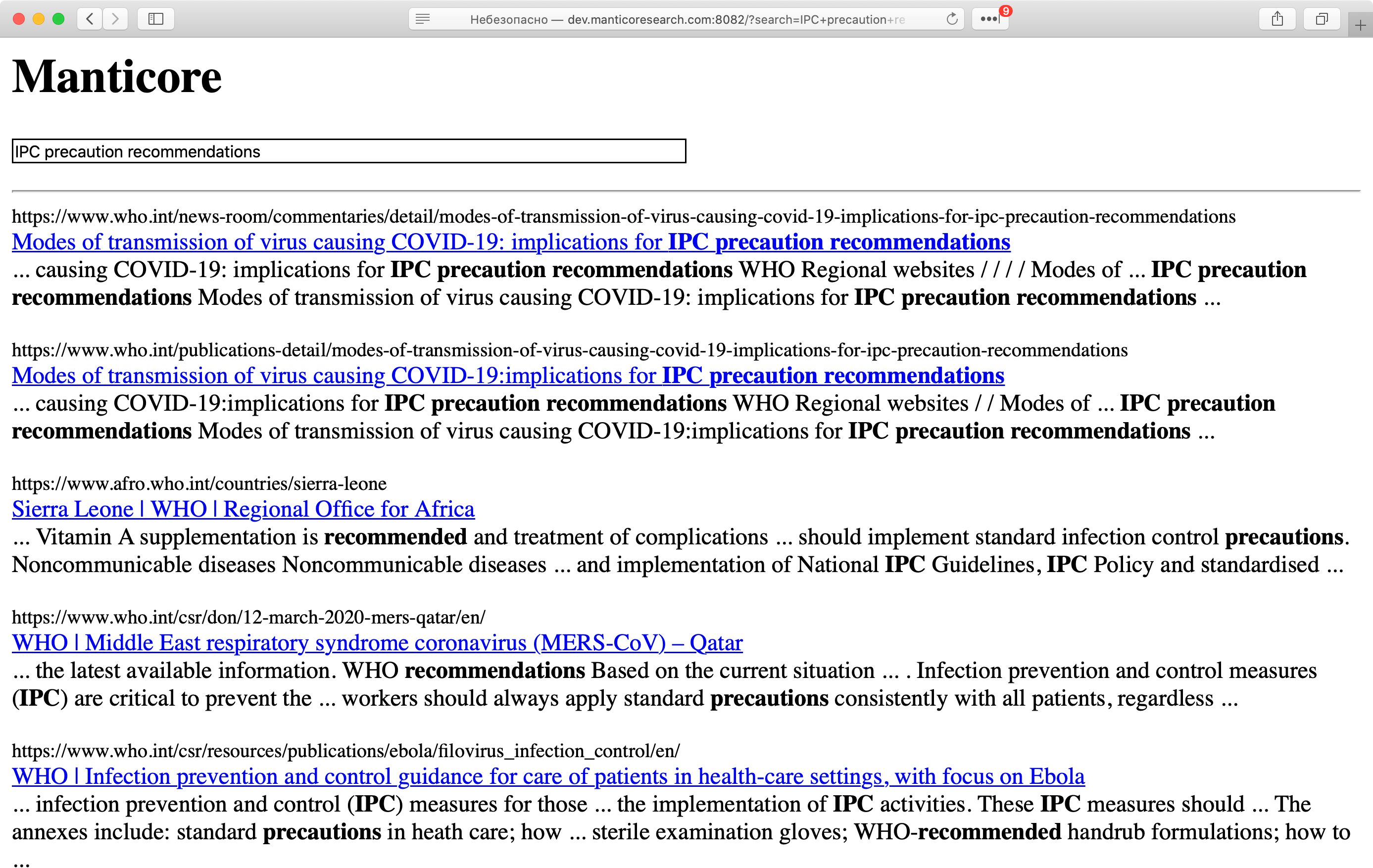Open a new tab with plus
Screen dimensions: 1373x868
pyautogui.click(x=1361, y=26)
